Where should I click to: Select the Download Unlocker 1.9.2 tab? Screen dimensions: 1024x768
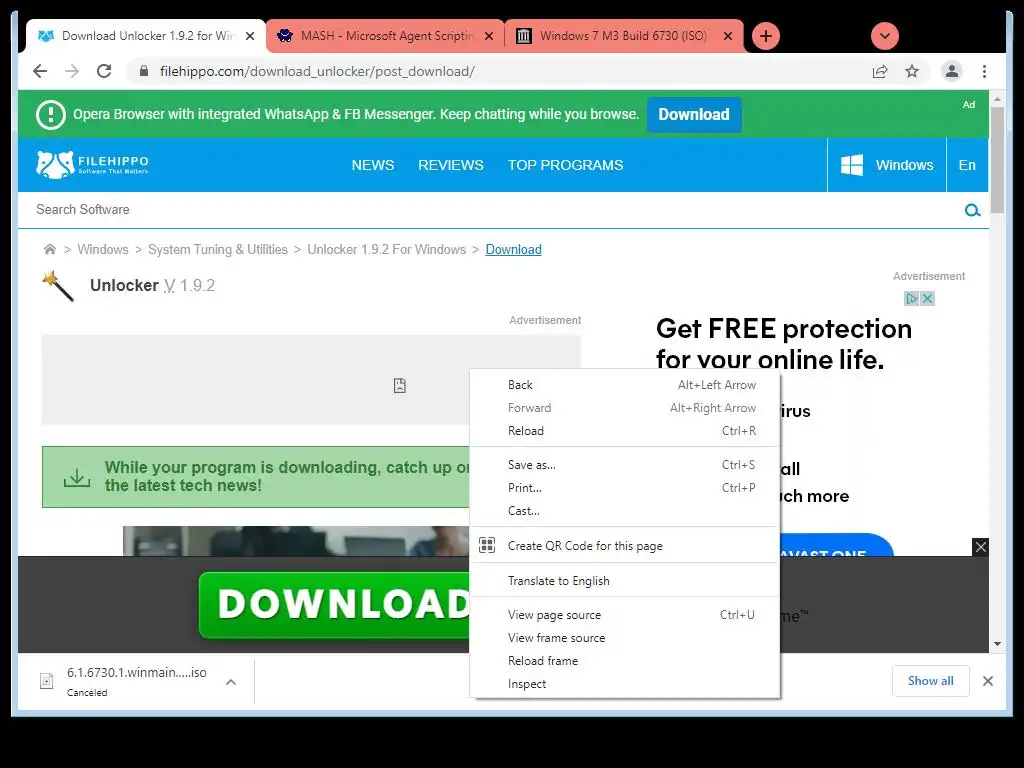coord(146,36)
